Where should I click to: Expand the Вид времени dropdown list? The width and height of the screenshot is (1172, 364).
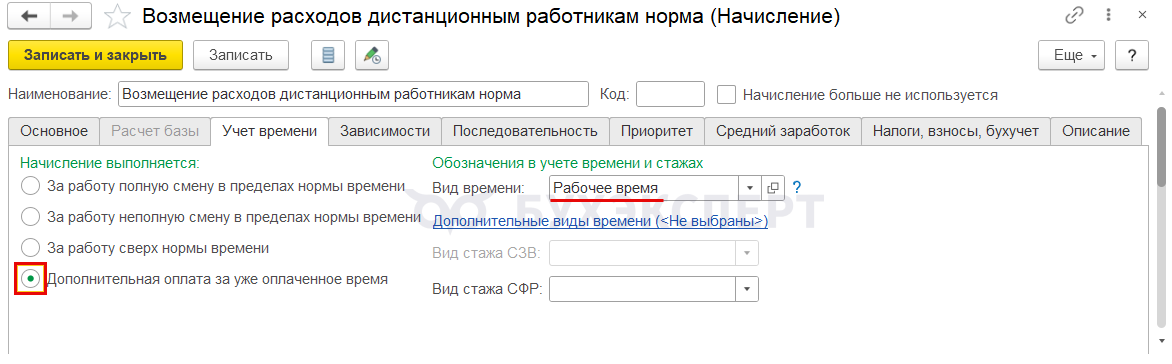(x=750, y=188)
